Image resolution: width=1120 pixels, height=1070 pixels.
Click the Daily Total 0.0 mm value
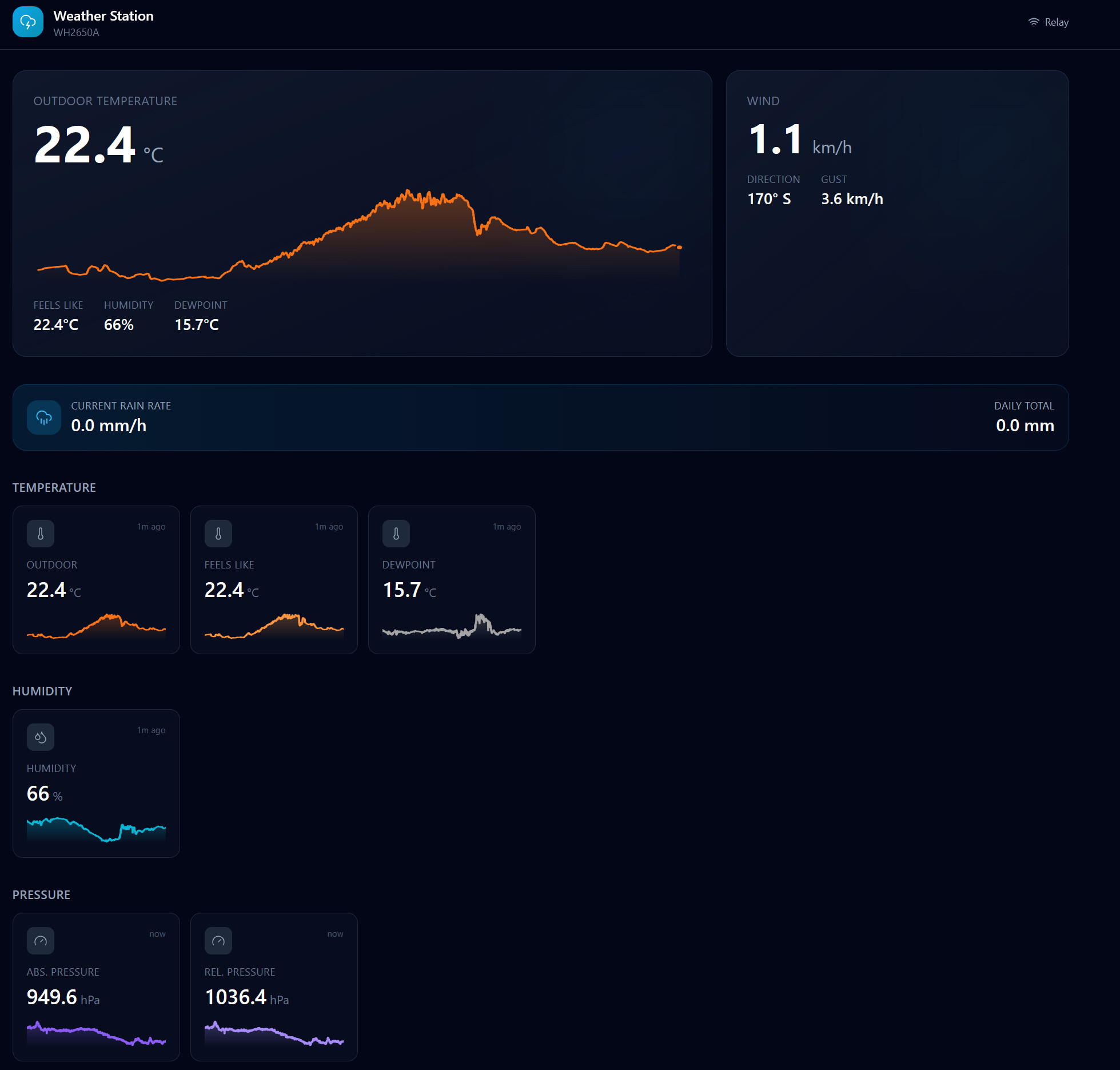click(x=1025, y=425)
